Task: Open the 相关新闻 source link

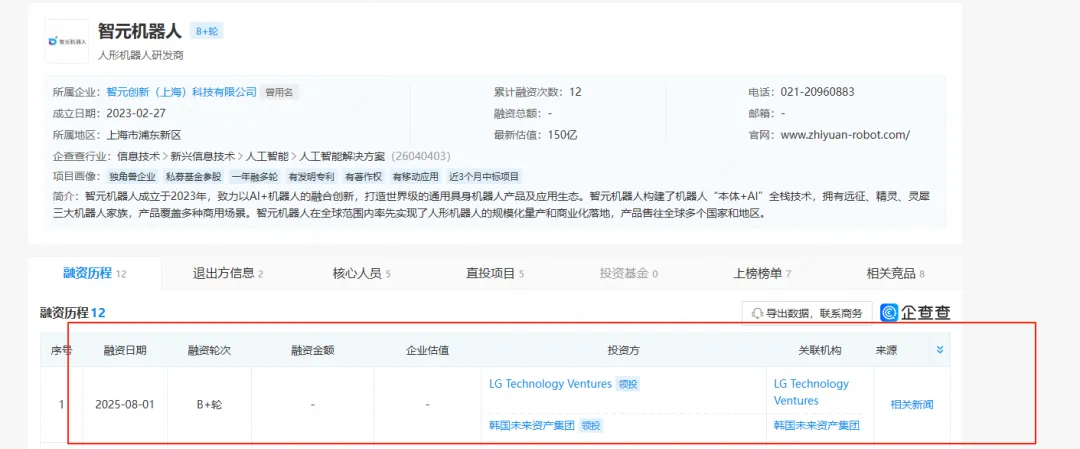Action: (x=912, y=405)
